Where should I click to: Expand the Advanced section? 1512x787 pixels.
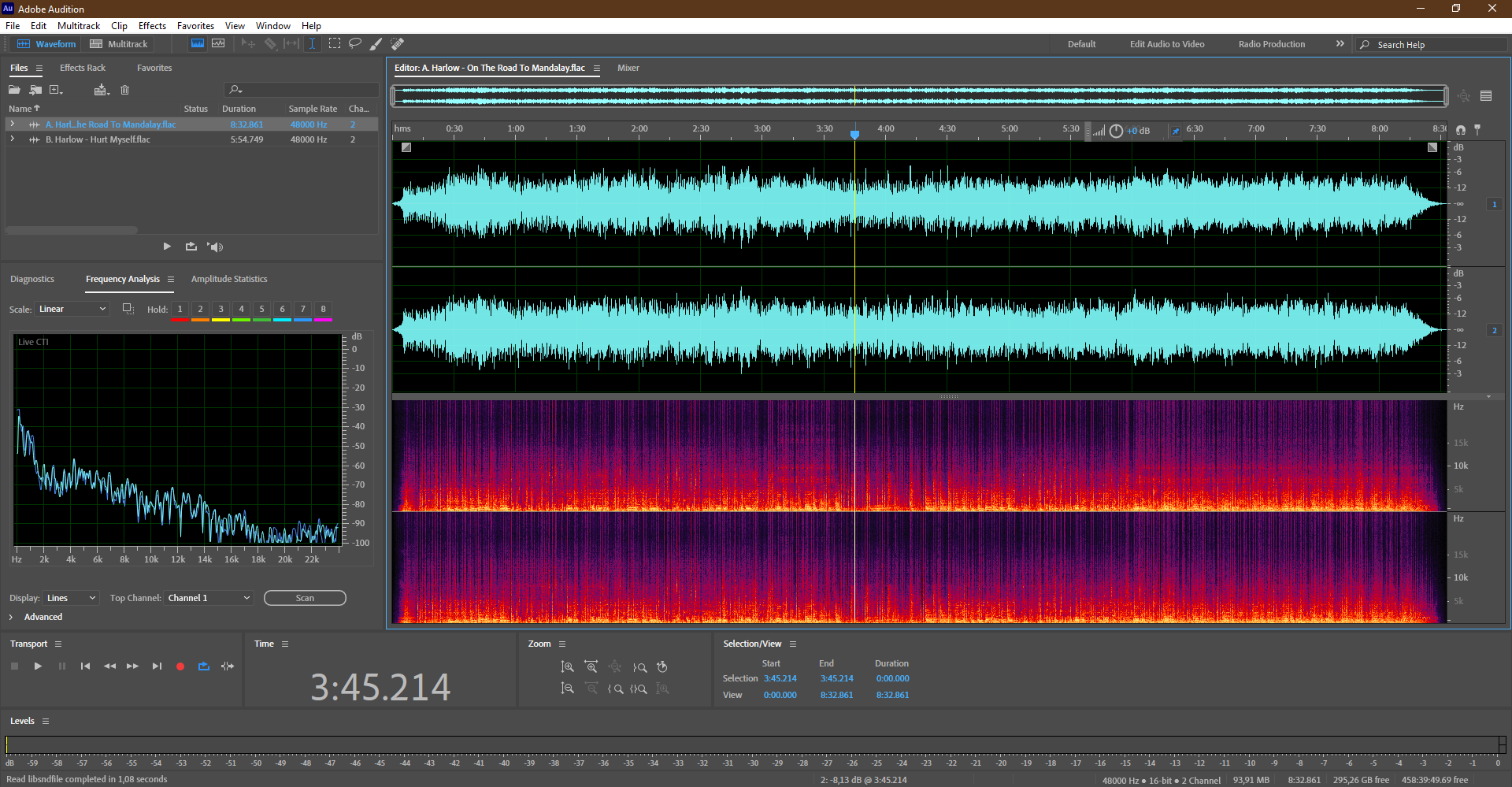coord(11,617)
